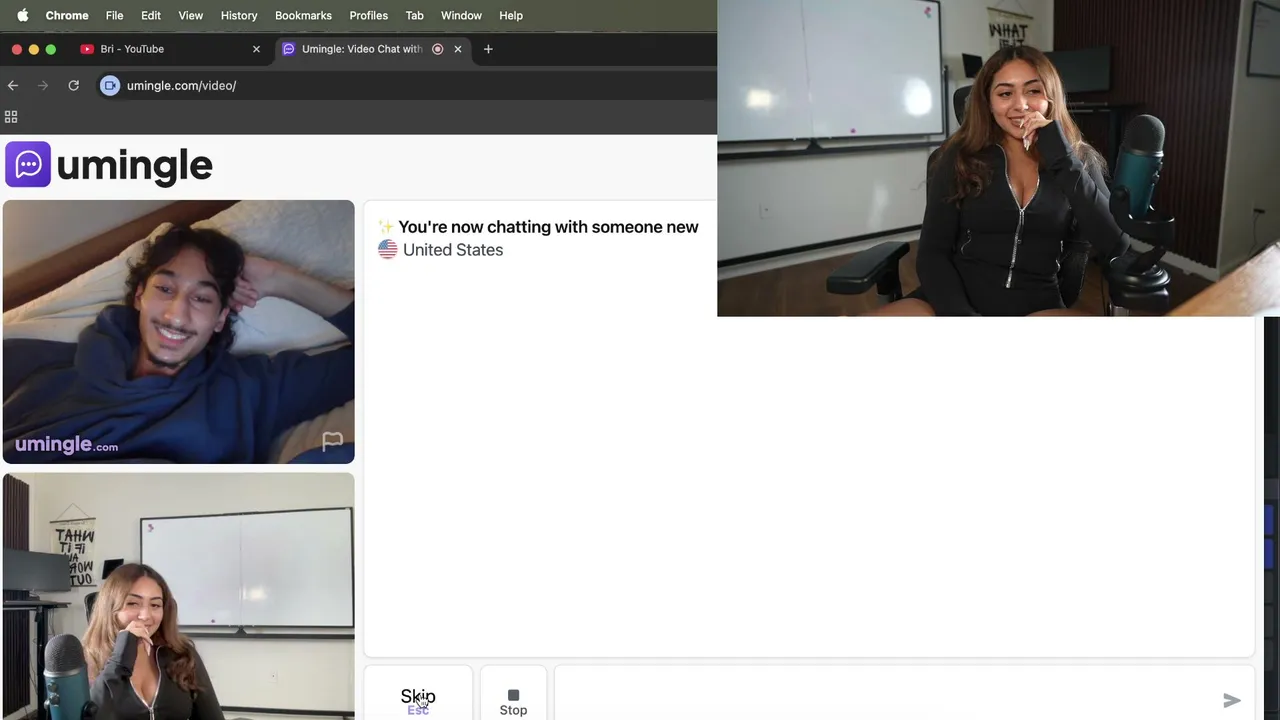Open the Tab menu
The height and width of the screenshot is (720, 1280).
point(414,15)
